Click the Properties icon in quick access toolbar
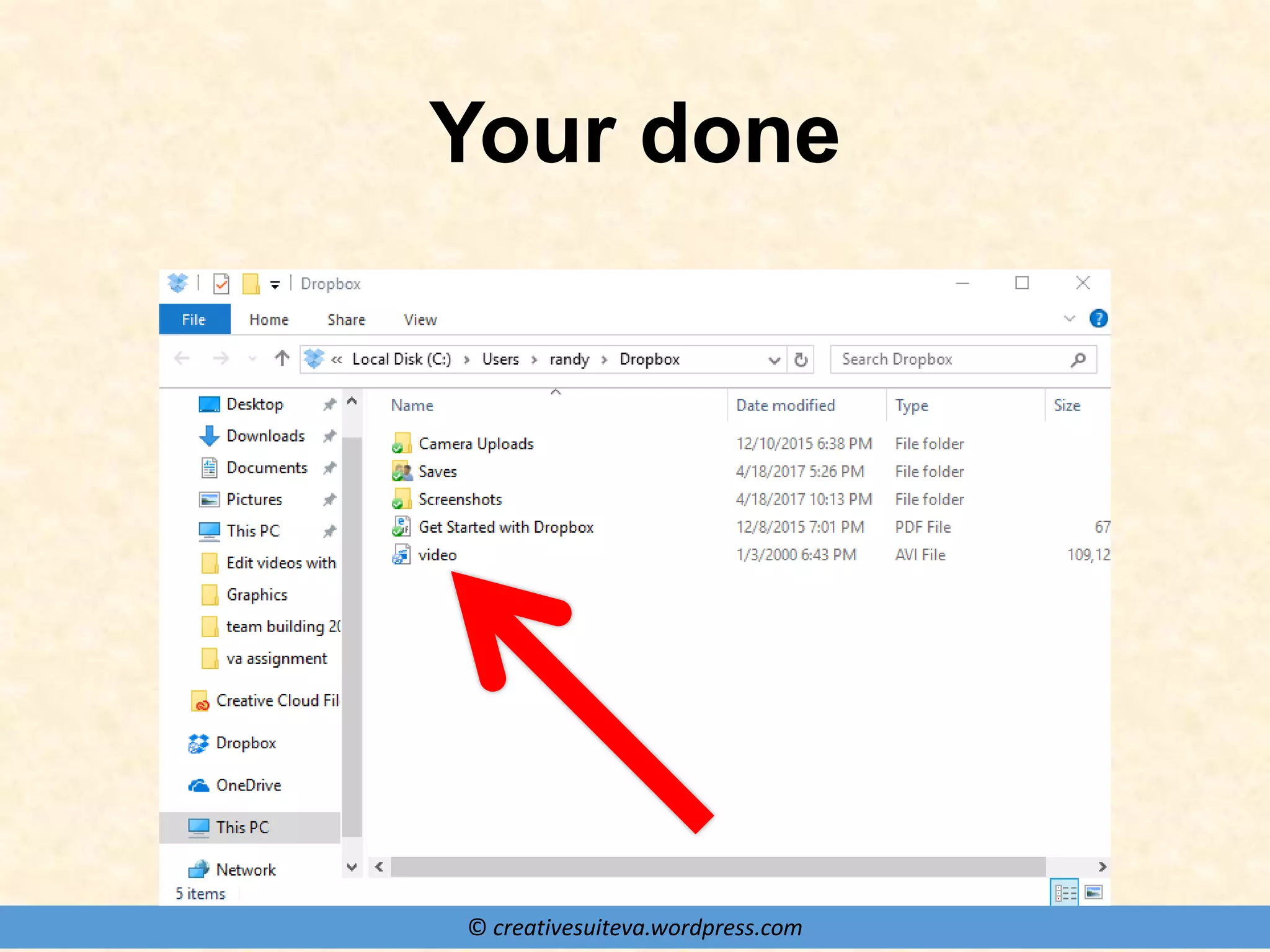Image resolution: width=1270 pixels, height=952 pixels. click(x=221, y=284)
